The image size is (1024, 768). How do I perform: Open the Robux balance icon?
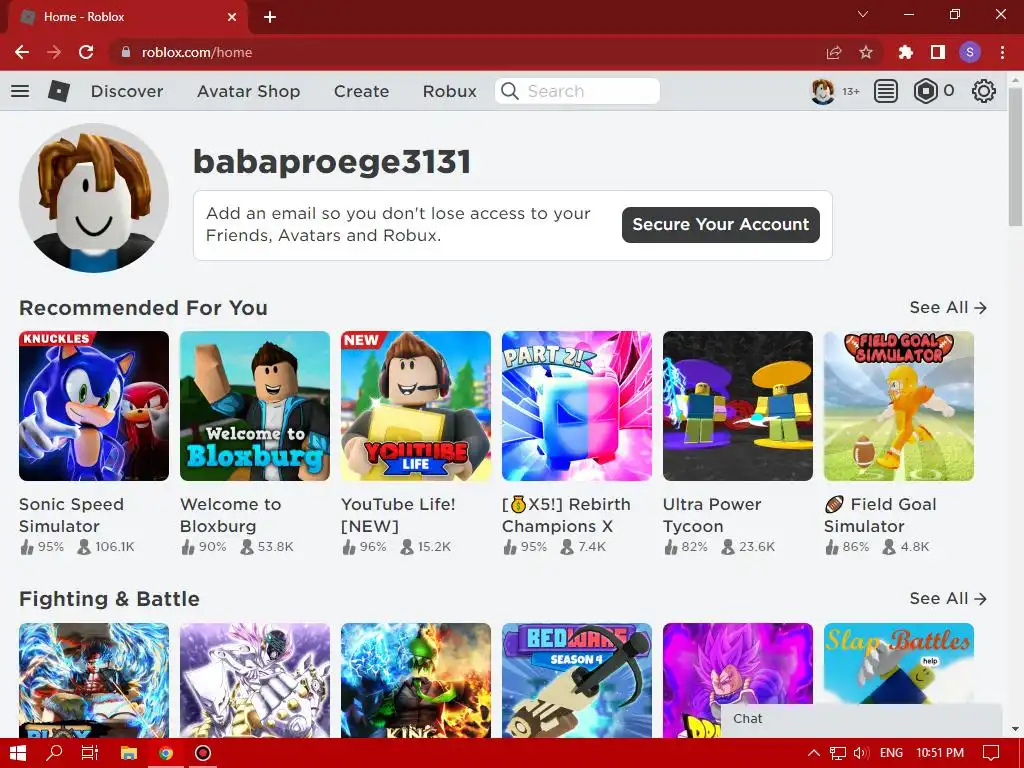coord(925,91)
